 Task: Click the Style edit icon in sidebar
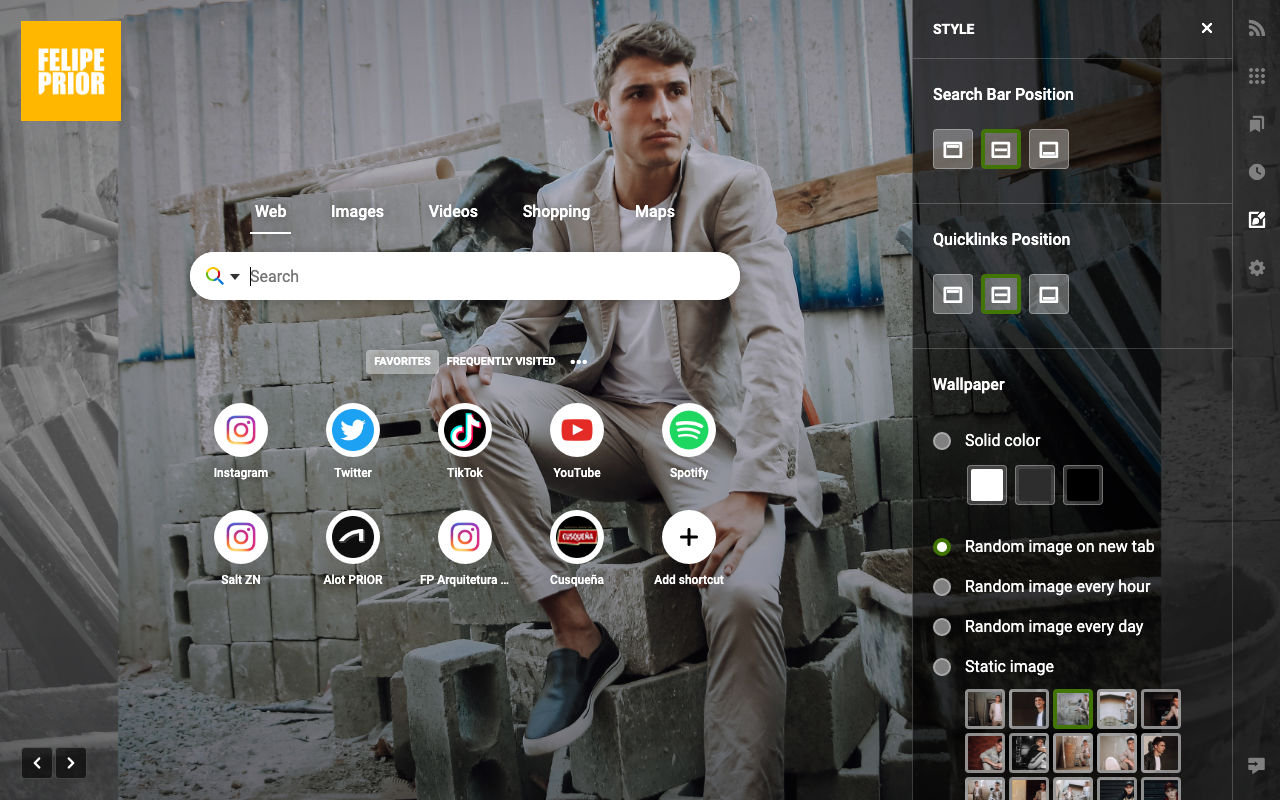click(1257, 220)
